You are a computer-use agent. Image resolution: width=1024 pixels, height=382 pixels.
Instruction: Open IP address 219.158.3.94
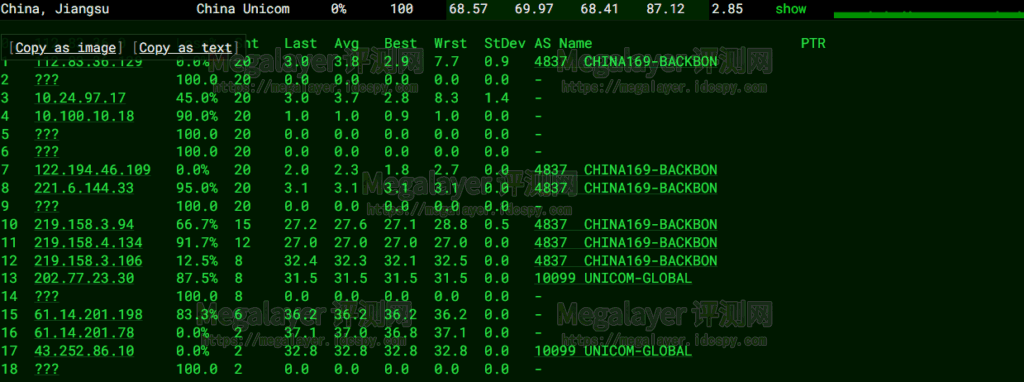(x=84, y=225)
